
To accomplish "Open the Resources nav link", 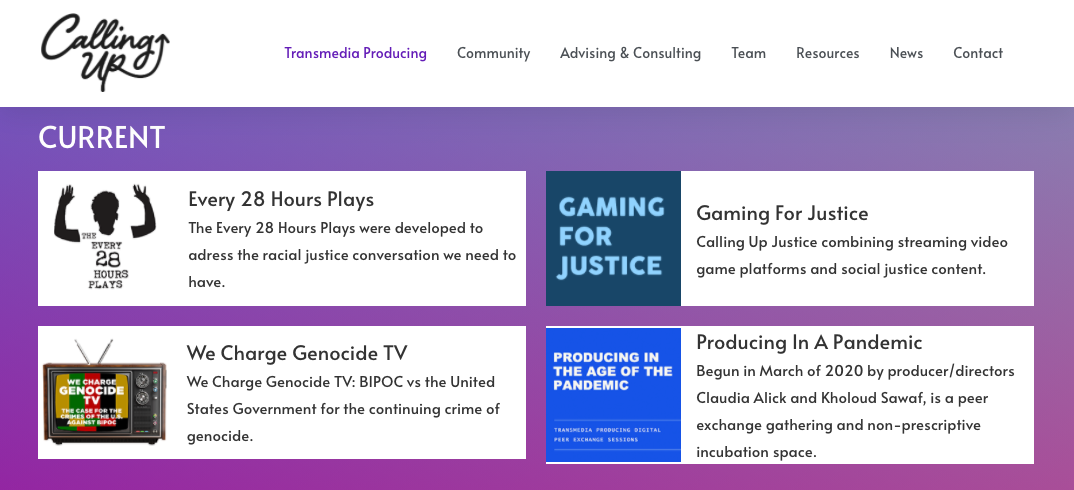I will point(827,53).
